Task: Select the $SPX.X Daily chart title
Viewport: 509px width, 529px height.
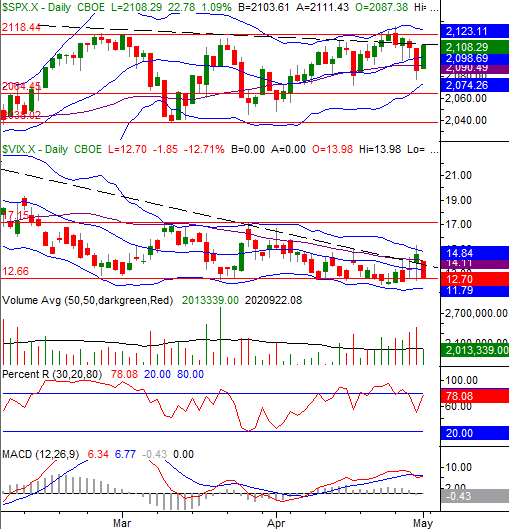Action: coord(36,7)
